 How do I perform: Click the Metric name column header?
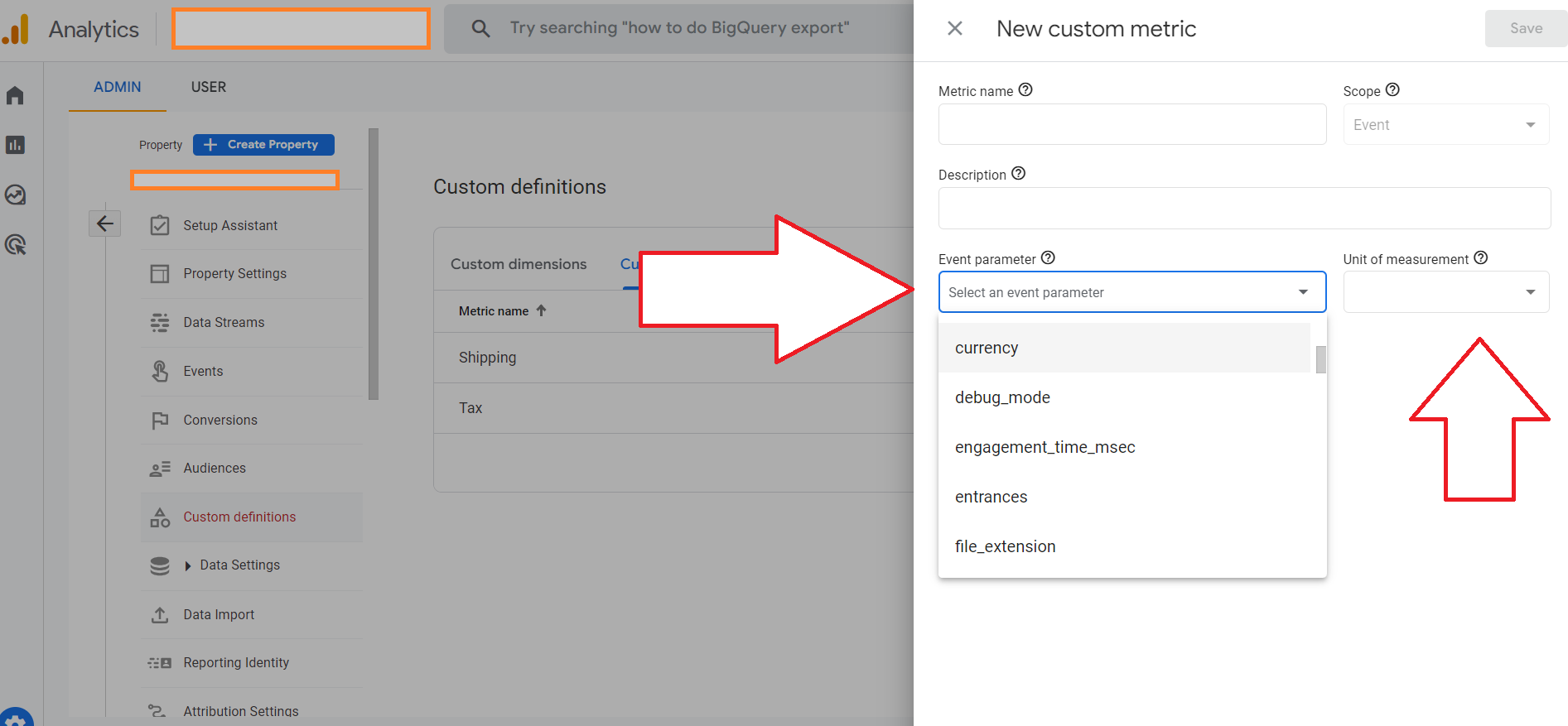(x=494, y=311)
